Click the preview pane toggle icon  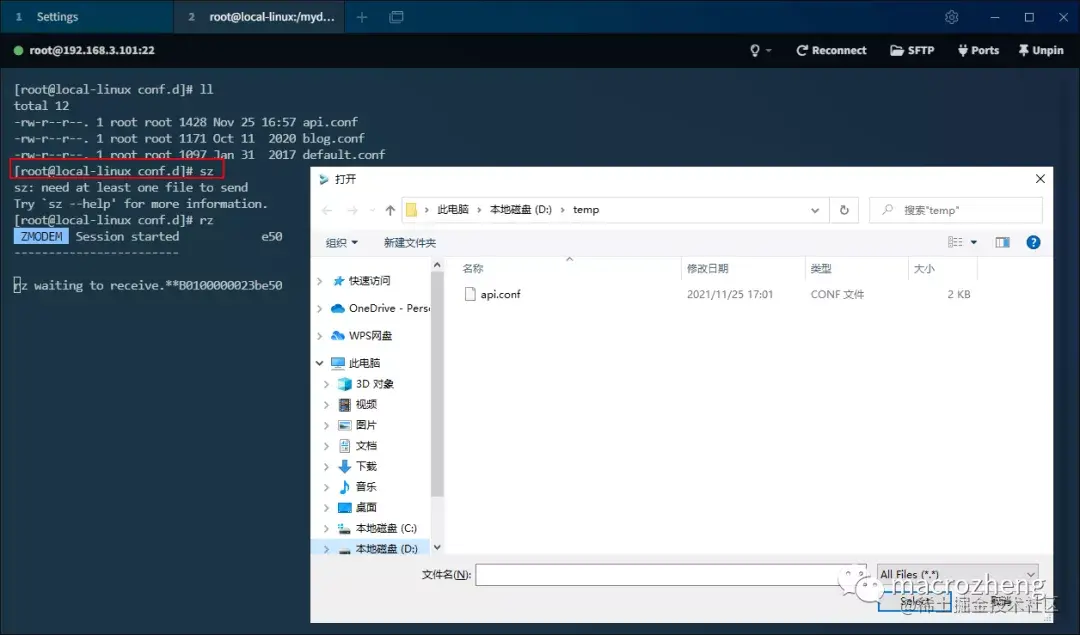coord(1002,242)
